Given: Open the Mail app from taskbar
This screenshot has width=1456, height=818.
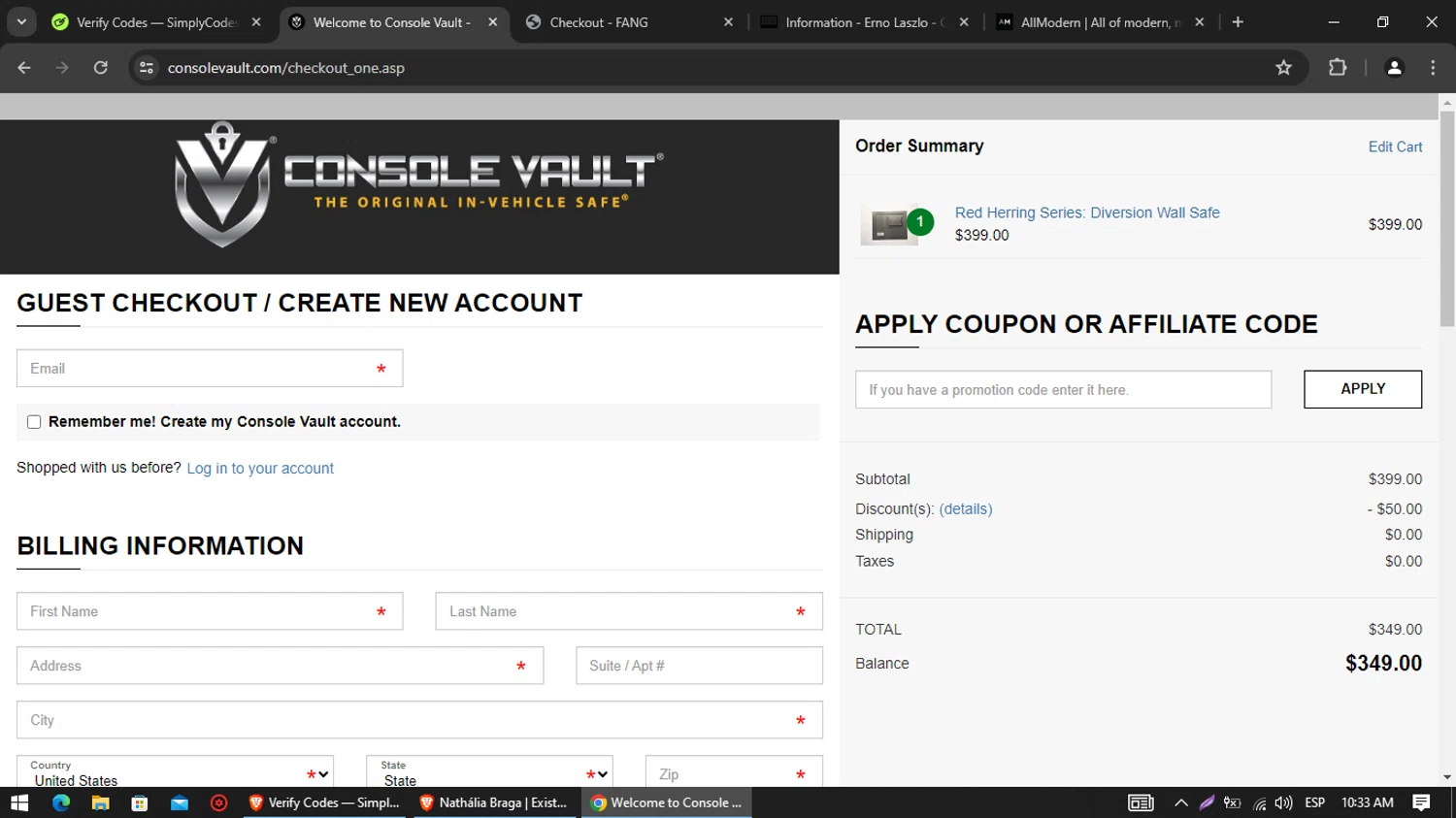Looking at the screenshot, I should [180, 802].
